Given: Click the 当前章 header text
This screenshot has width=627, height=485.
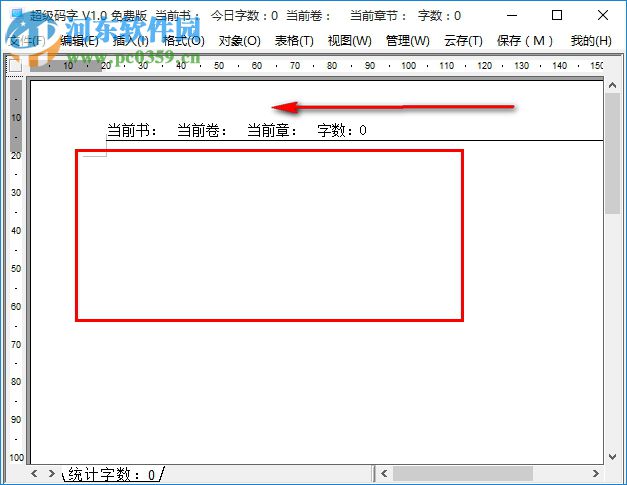Looking at the screenshot, I should 272,130.
